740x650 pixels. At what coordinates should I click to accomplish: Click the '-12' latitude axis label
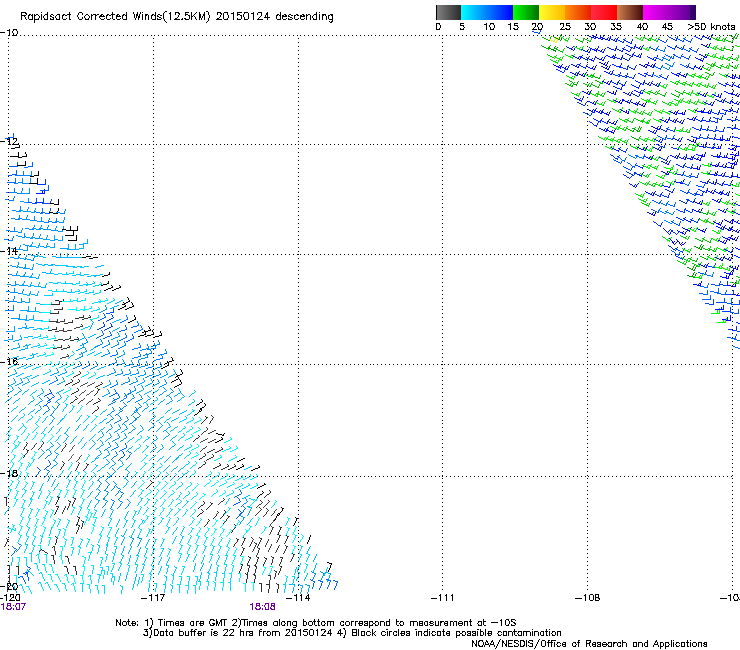tap(9, 141)
